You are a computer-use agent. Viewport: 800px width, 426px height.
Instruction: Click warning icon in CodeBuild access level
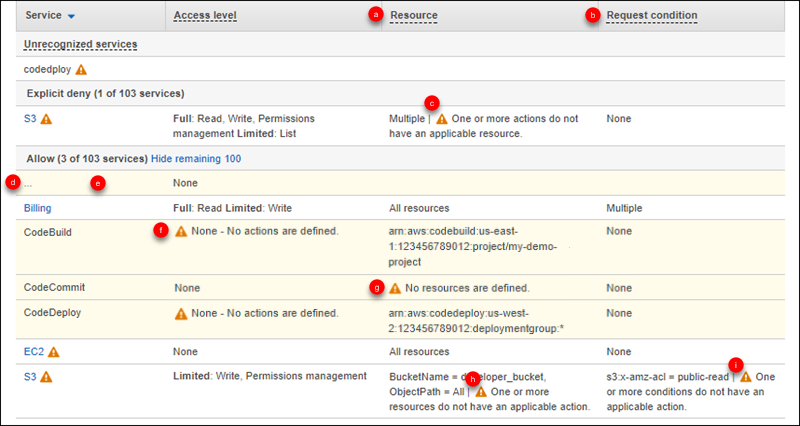pos(181,231)
